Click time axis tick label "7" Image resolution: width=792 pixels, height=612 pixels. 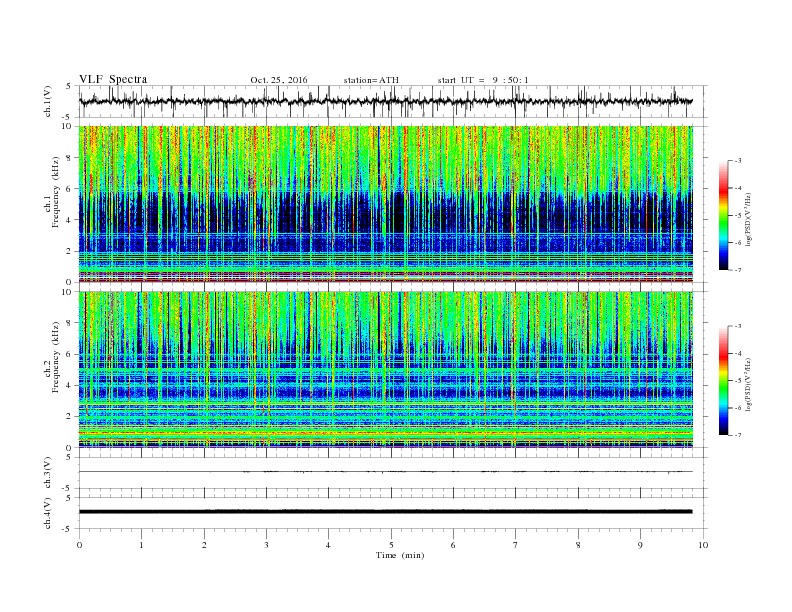tap(515, 545)
